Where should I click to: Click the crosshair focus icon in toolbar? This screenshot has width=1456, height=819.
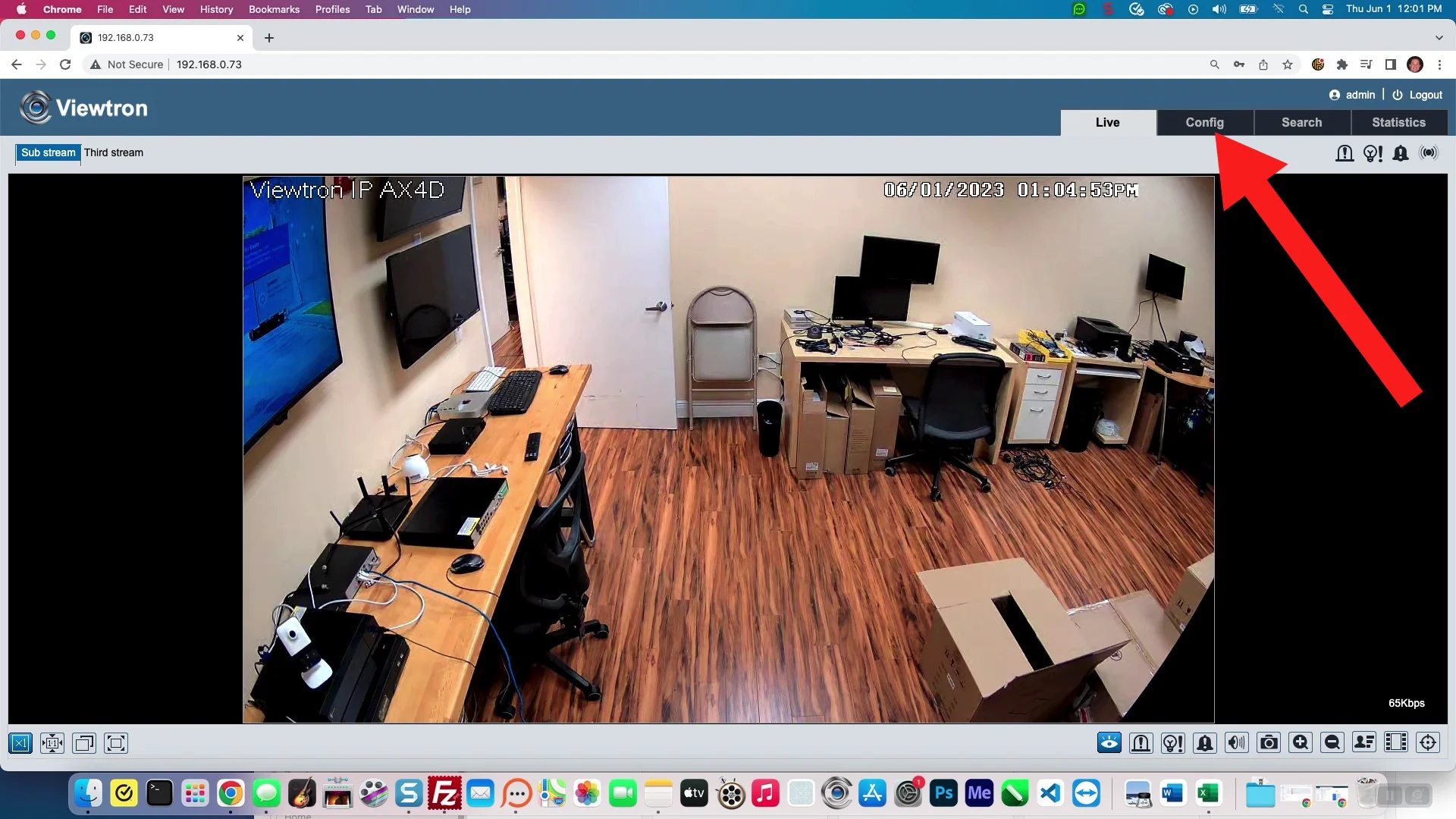point(1428,742)
